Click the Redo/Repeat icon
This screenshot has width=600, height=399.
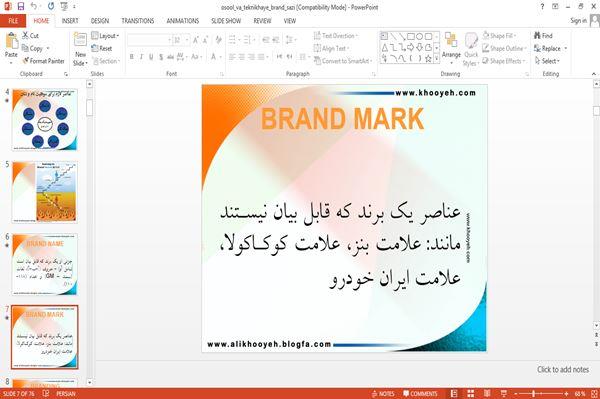[x=51, y=7]
